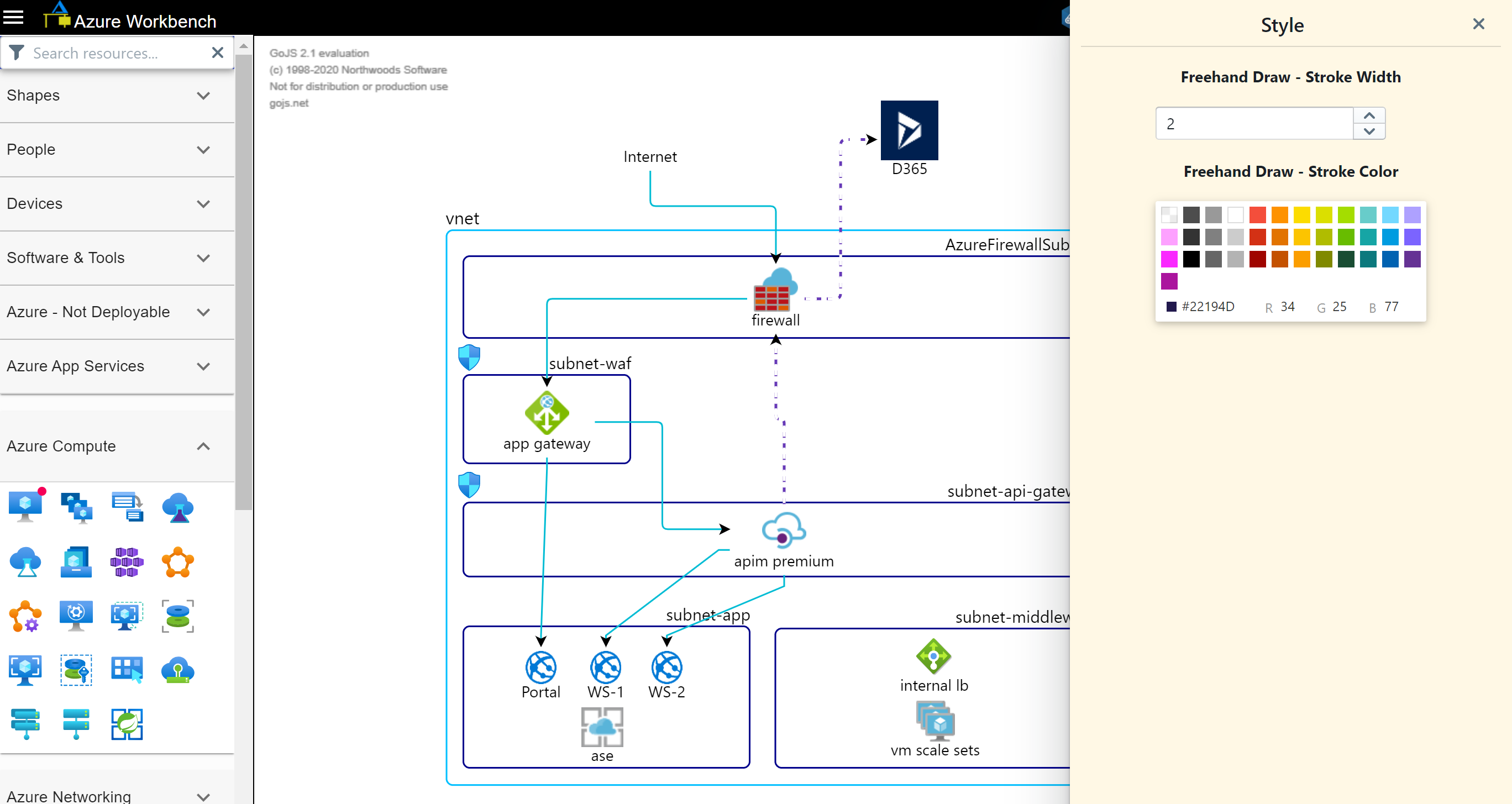1512x804 pixels.
Task: Open the Azure App Services category
Action: click(203, 366)
